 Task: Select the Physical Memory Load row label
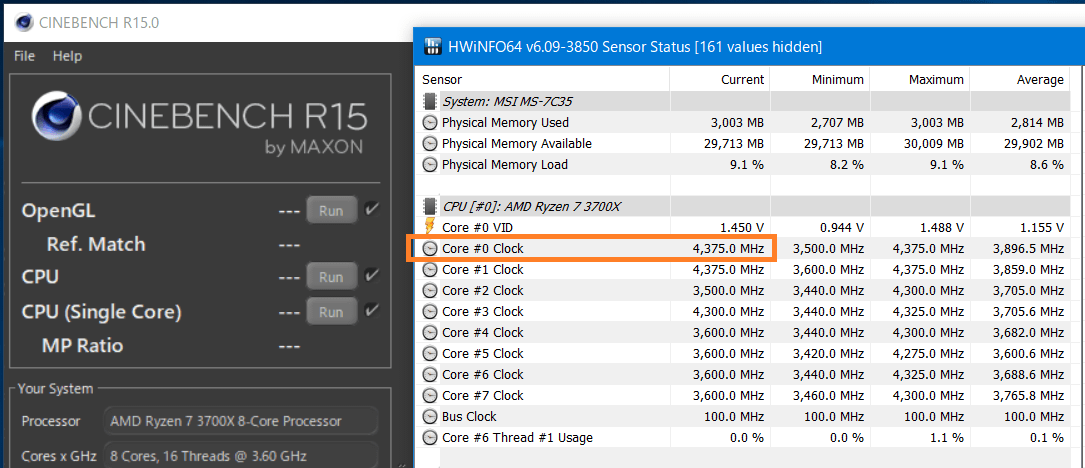[504, 165]
